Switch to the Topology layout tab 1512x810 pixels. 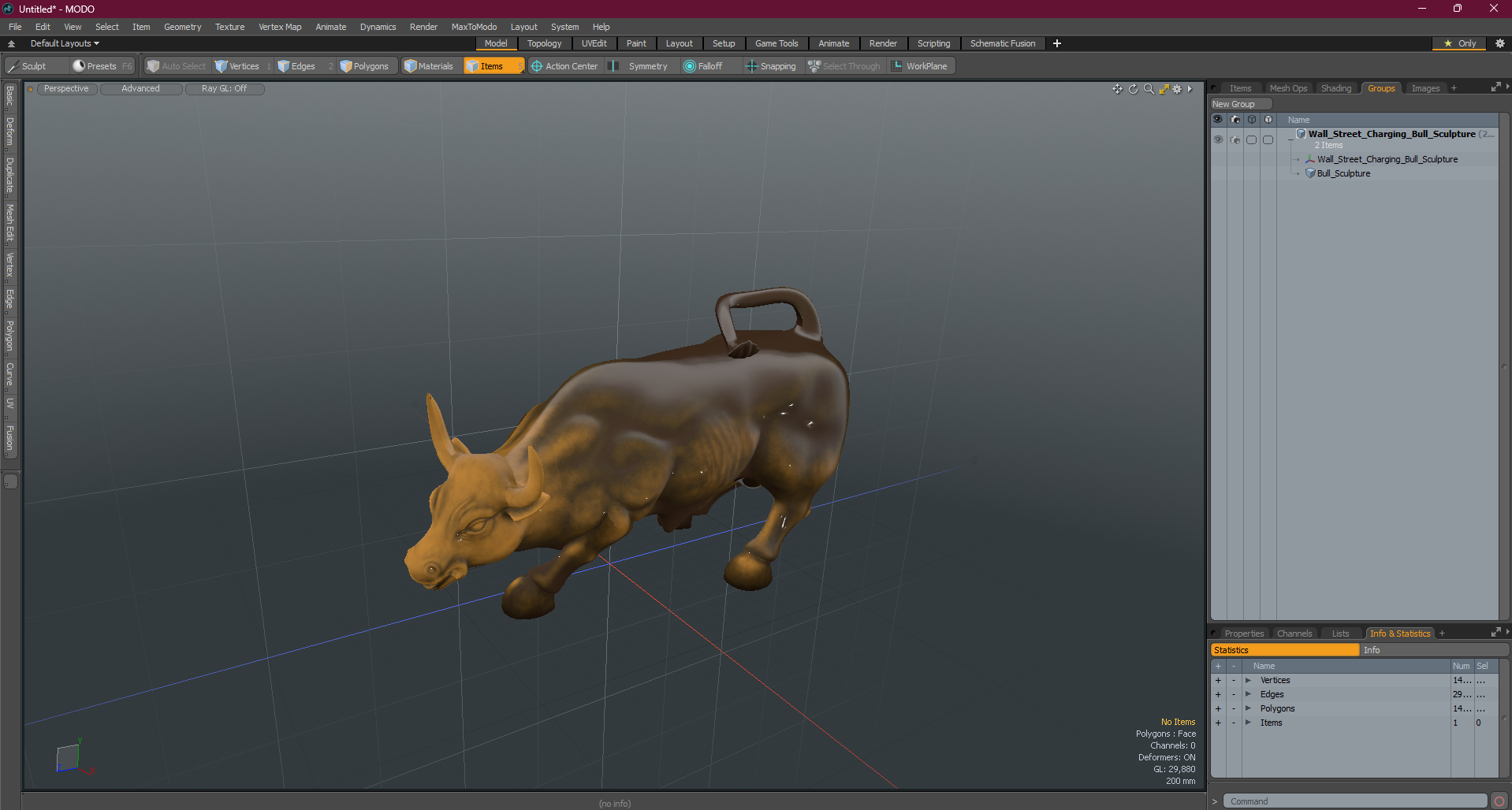(545, 43)
